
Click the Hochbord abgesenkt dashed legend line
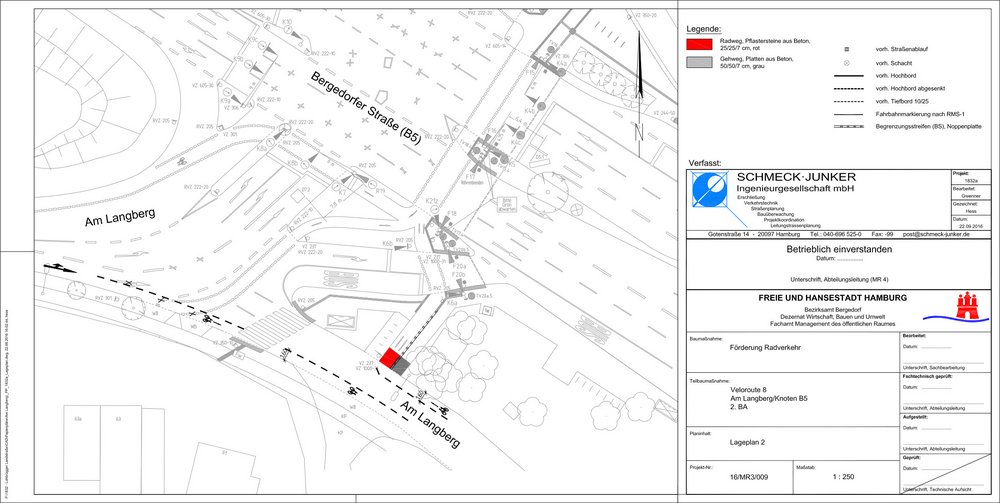coord(847,88)
